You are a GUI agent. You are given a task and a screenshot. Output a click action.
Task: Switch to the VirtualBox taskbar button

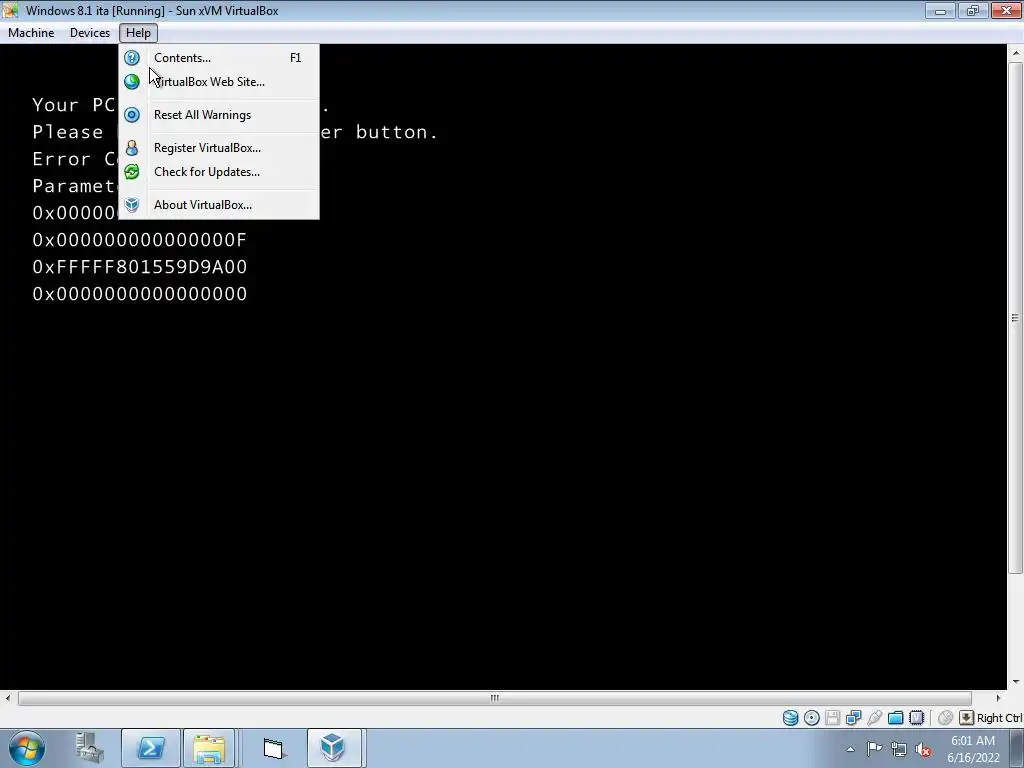(x=333, y=748)
